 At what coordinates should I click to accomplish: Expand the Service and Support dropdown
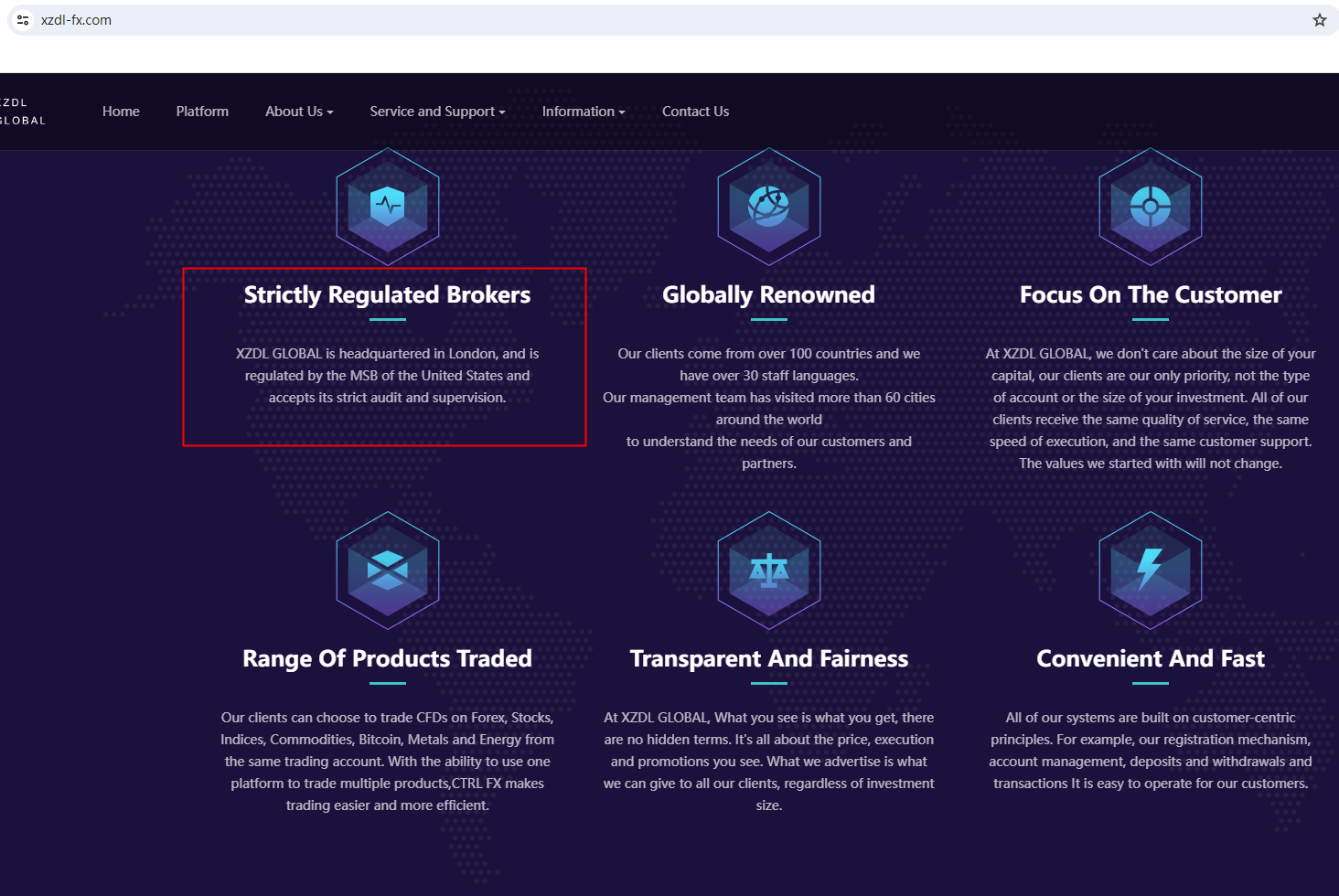[x=437, y=112]
